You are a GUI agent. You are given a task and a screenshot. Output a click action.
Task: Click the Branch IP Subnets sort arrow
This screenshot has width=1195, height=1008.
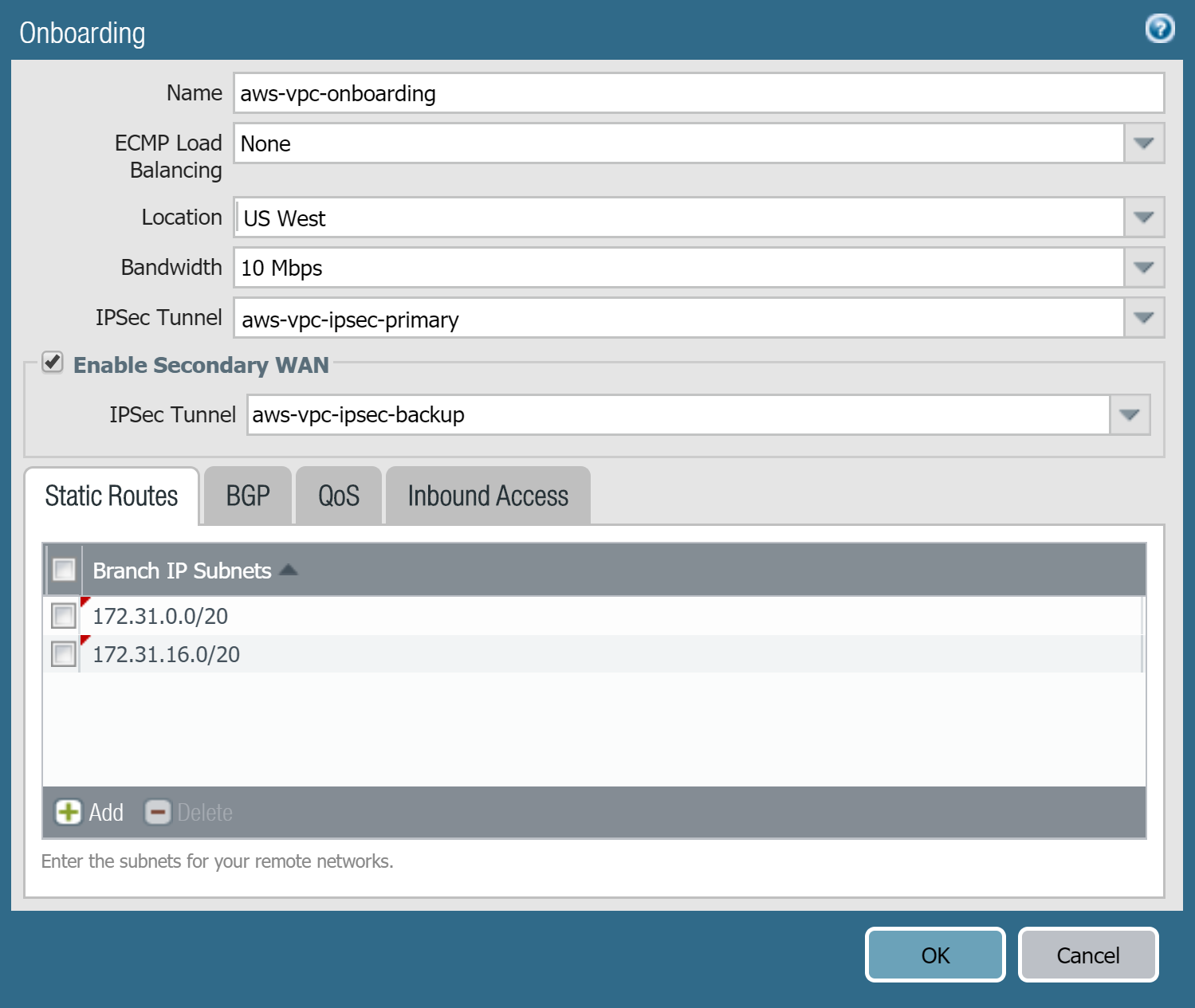click(289, 570)
